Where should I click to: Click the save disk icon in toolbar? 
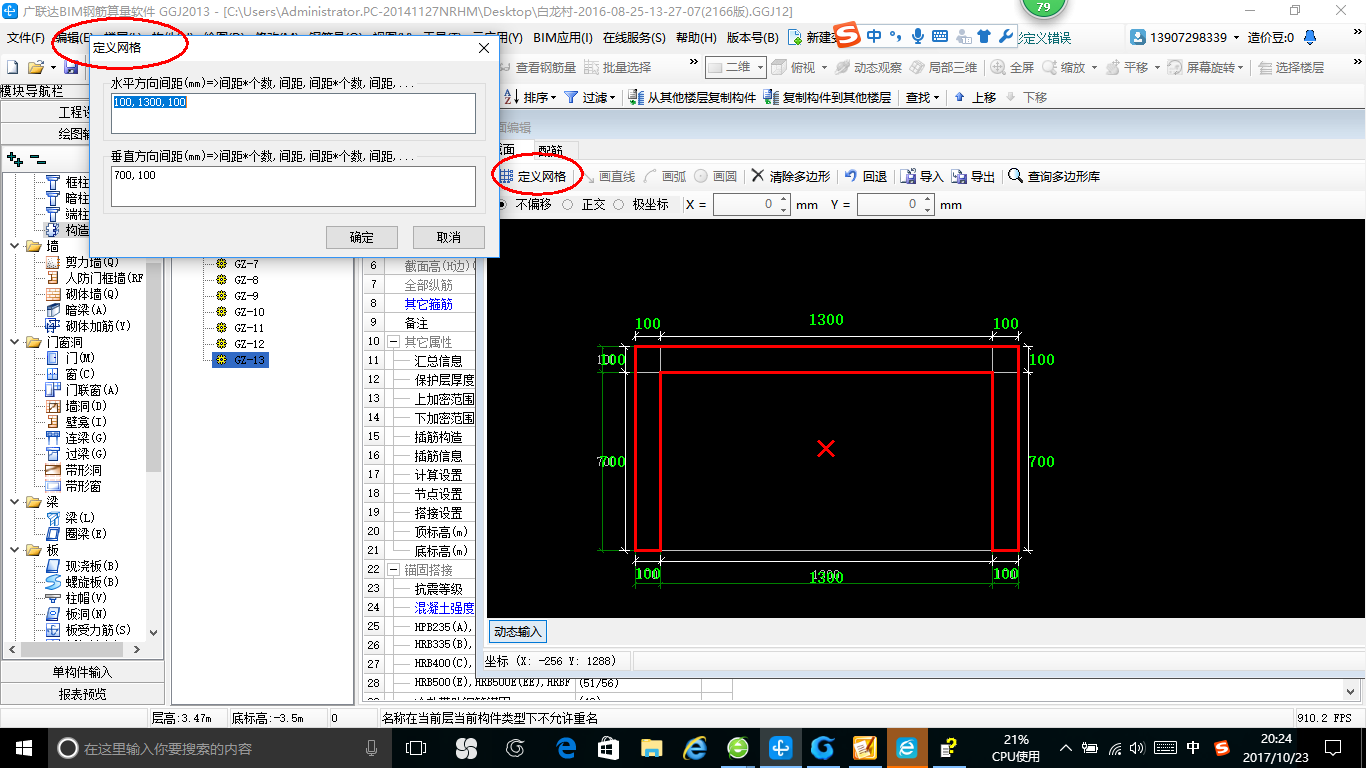(x=71, y=67)
